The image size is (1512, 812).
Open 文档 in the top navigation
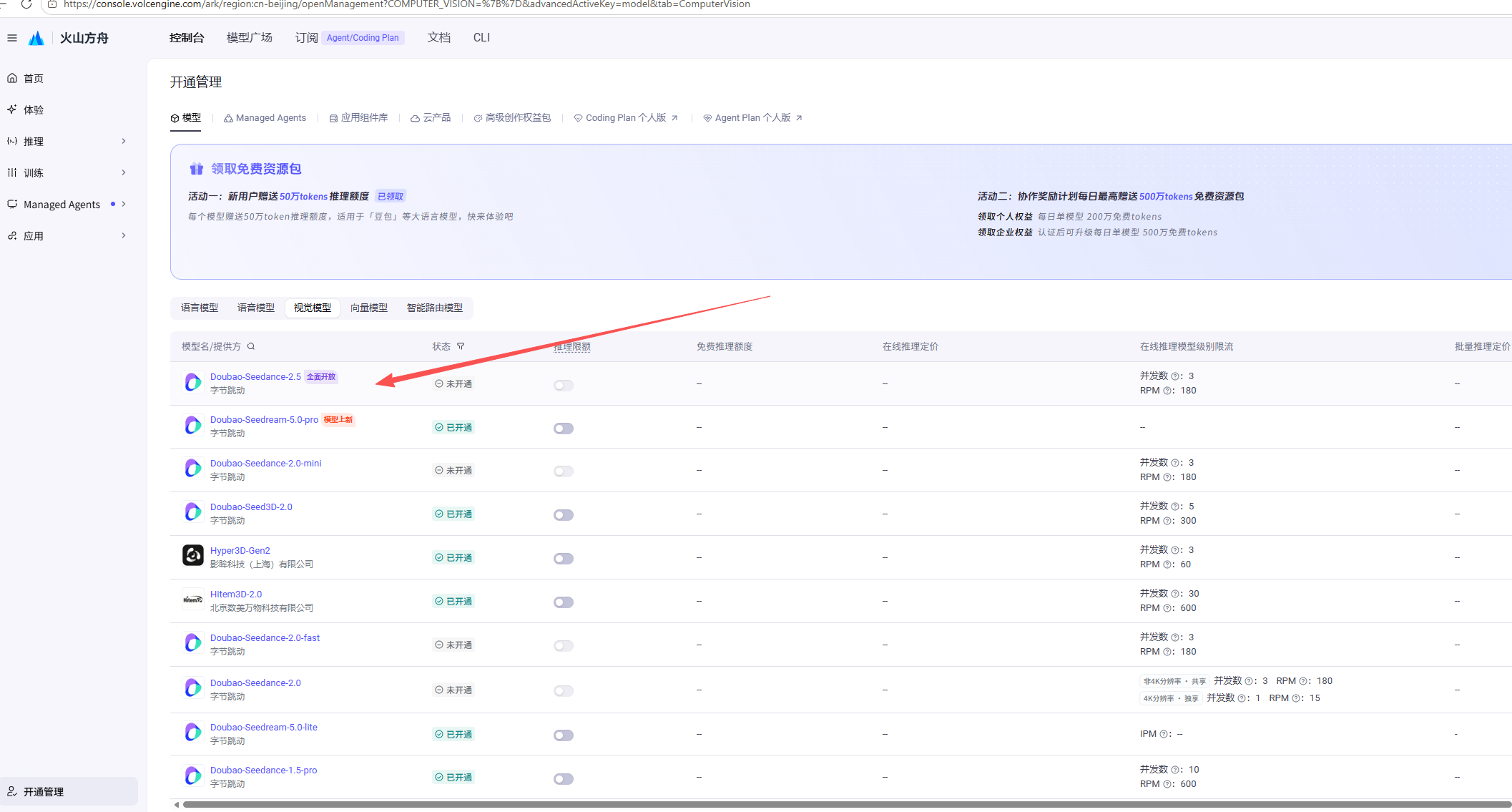coord(439,38)
